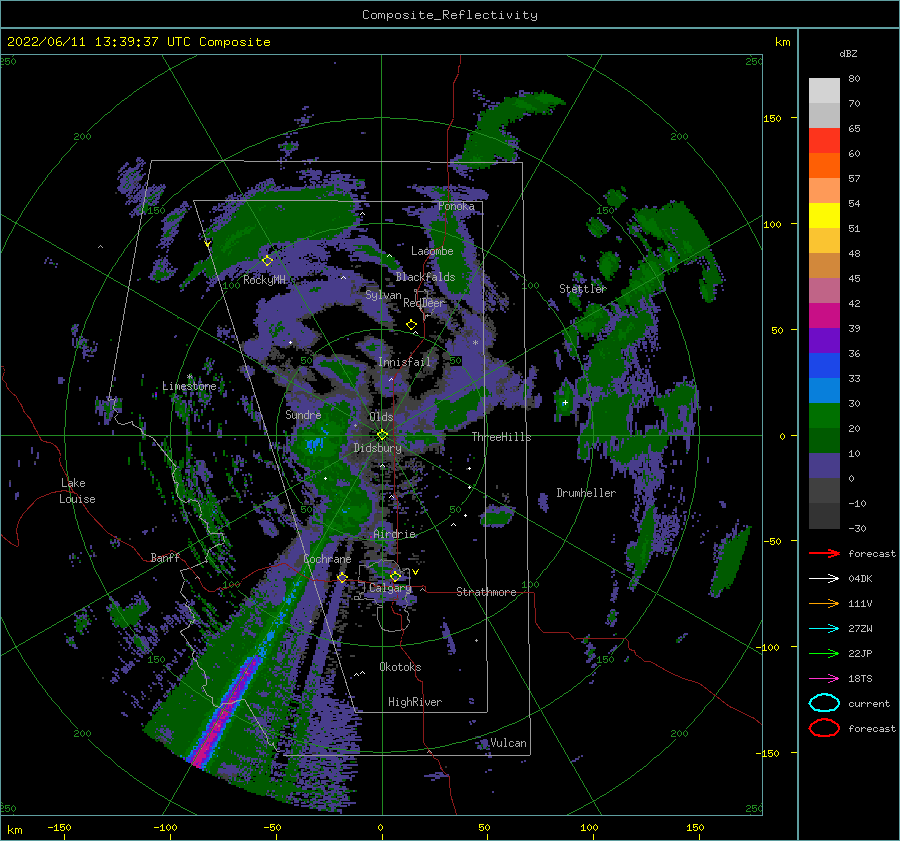
Task: Click the Olds city label
Action: (381, 417)
